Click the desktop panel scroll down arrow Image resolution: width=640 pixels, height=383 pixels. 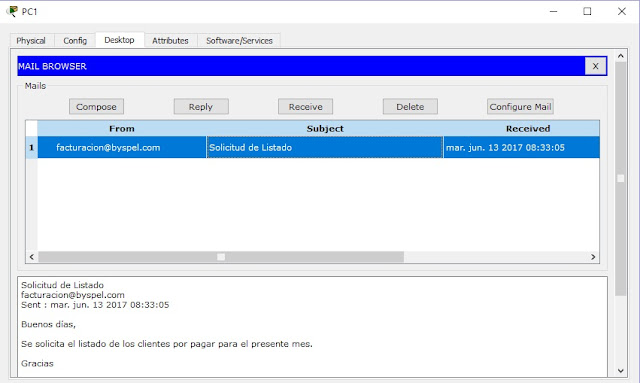pos(621,371)
